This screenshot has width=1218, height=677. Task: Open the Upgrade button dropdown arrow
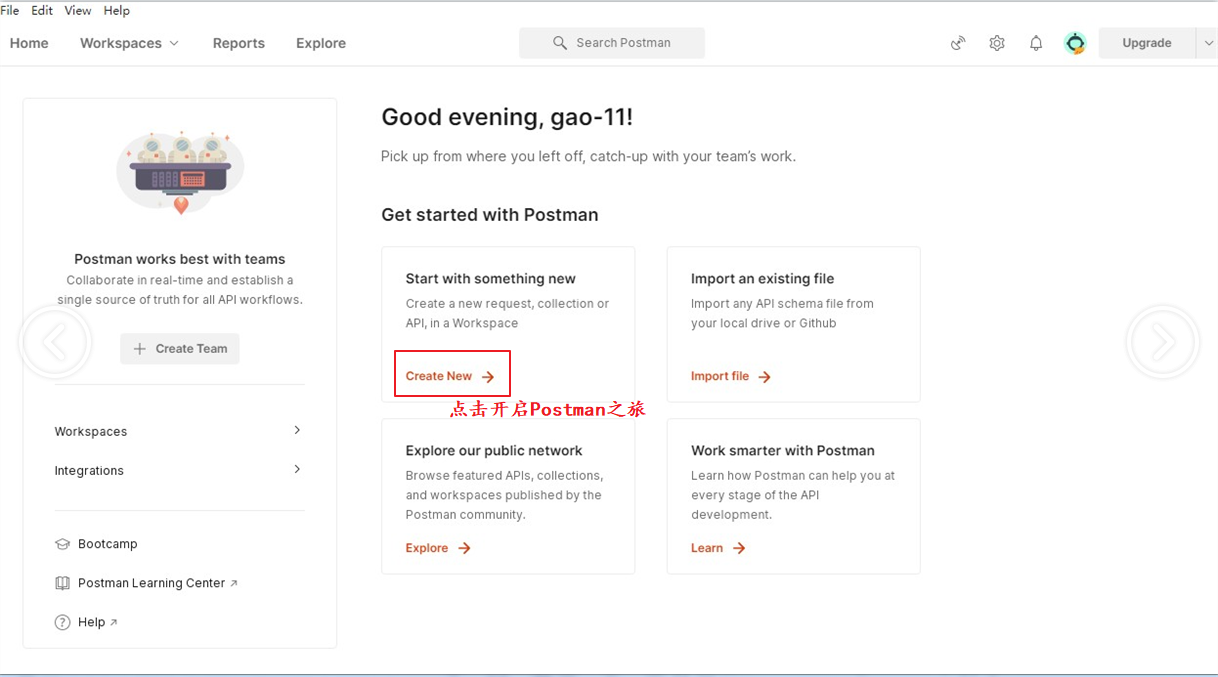pos(1207,43)
